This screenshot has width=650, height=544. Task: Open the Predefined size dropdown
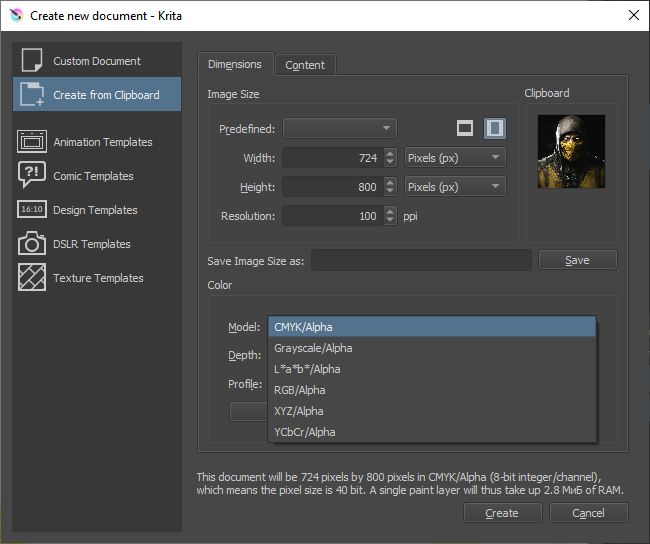coord(340,128)
